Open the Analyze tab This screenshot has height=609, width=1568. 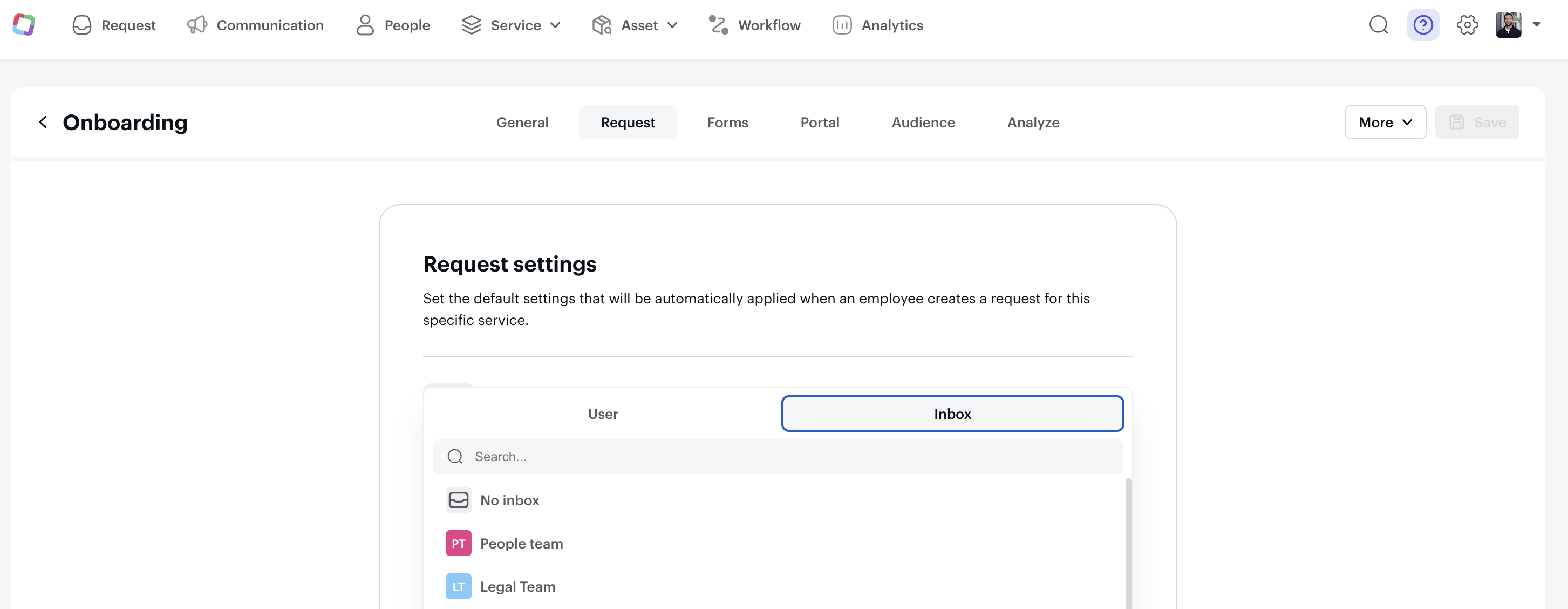click(1033, 123)
